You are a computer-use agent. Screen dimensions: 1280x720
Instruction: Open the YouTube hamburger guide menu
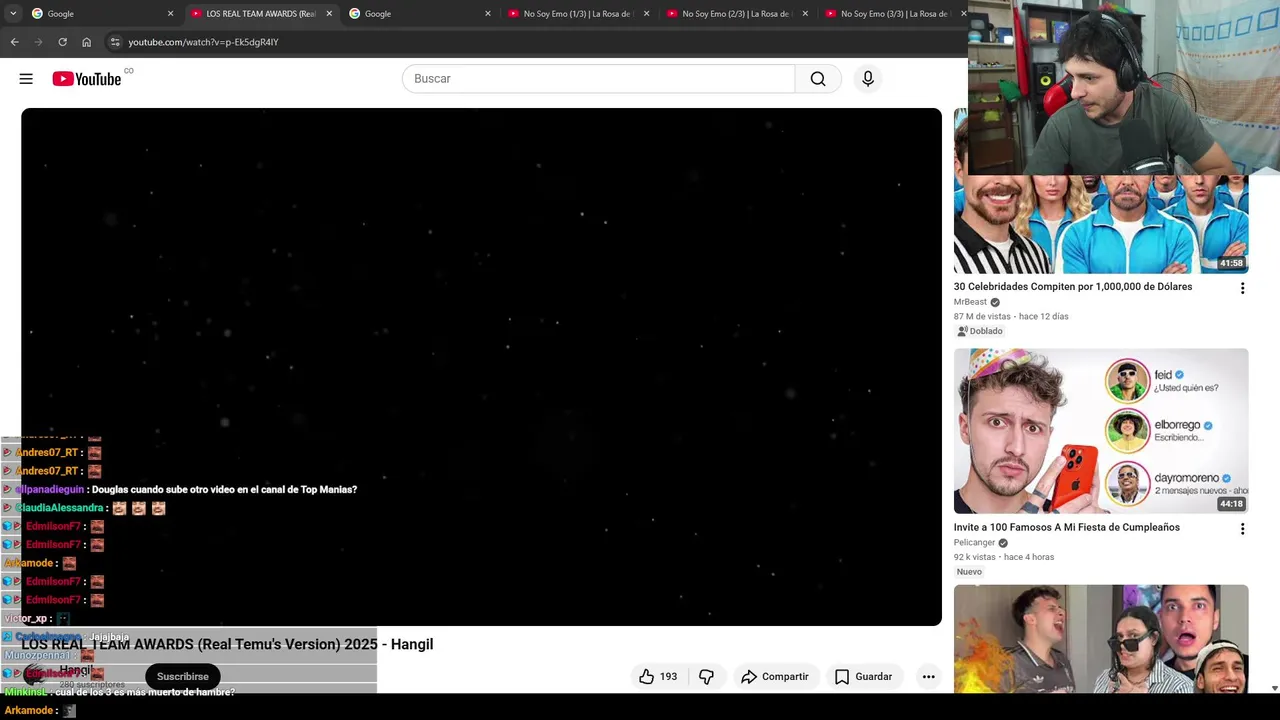26,79
